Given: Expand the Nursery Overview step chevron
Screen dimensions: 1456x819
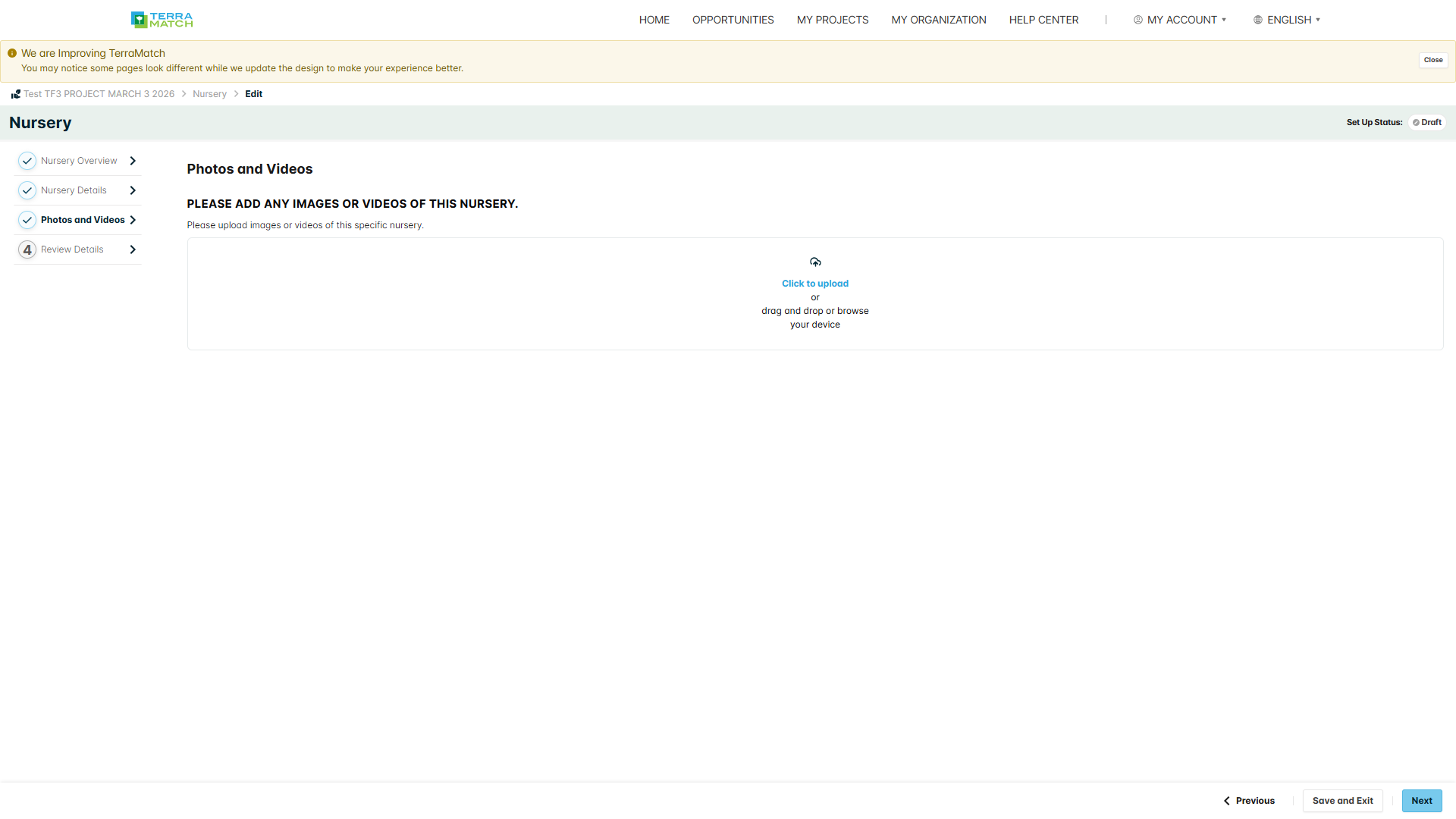Looking at the screenshot, I should click(x=133, y=161).
